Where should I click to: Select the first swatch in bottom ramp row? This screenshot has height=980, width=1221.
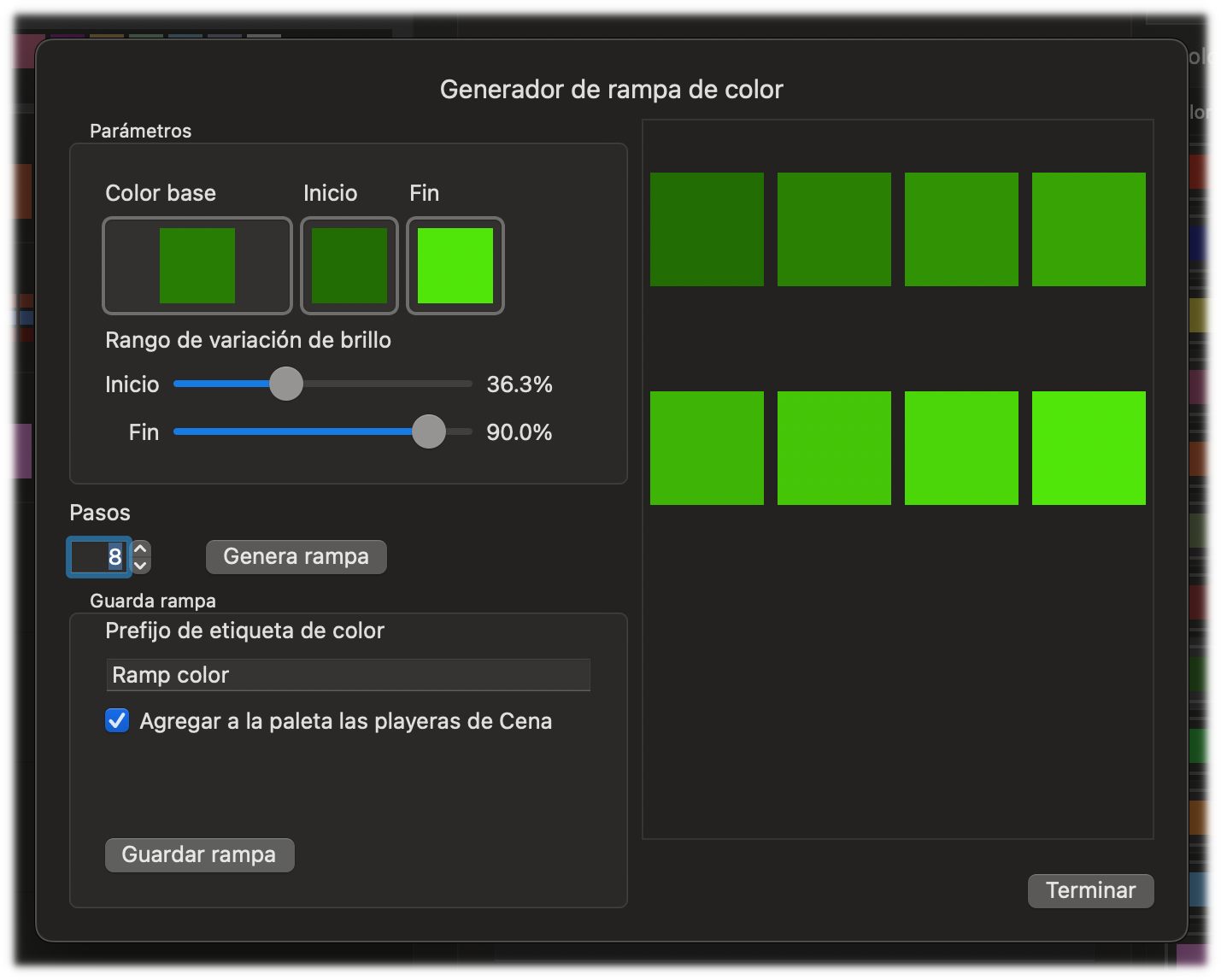coord(707,448)
